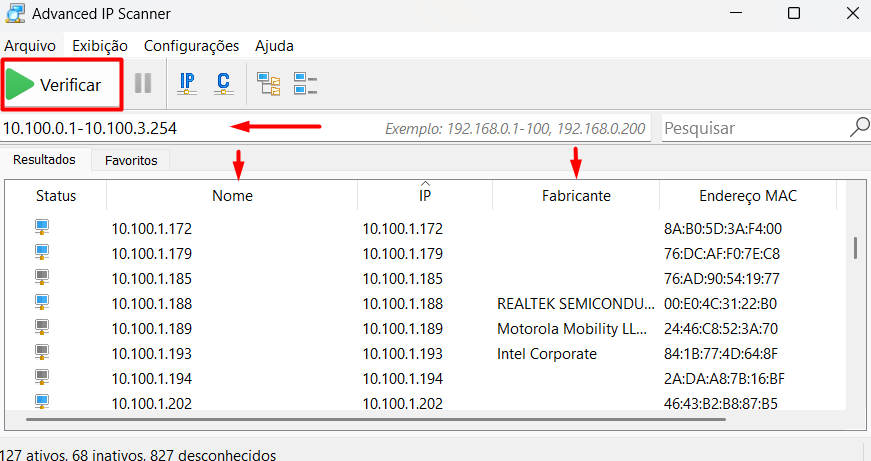Click the IP range input field
The width and height of the screenshot is (871, 461).
pyautogui.click(x=326, y=128)
